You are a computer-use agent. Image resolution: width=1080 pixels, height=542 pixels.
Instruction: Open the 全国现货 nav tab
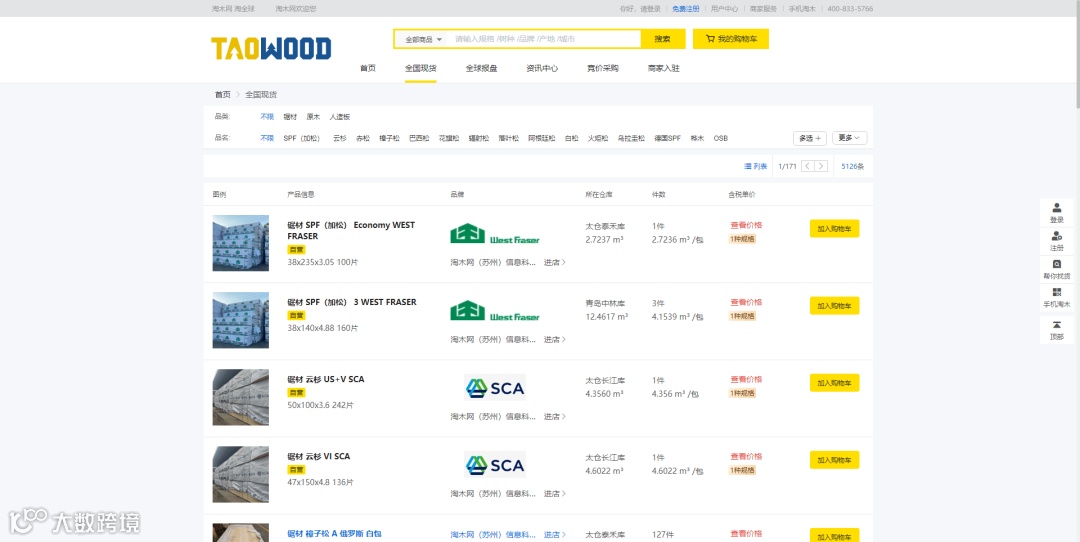(x=420, y=68)
